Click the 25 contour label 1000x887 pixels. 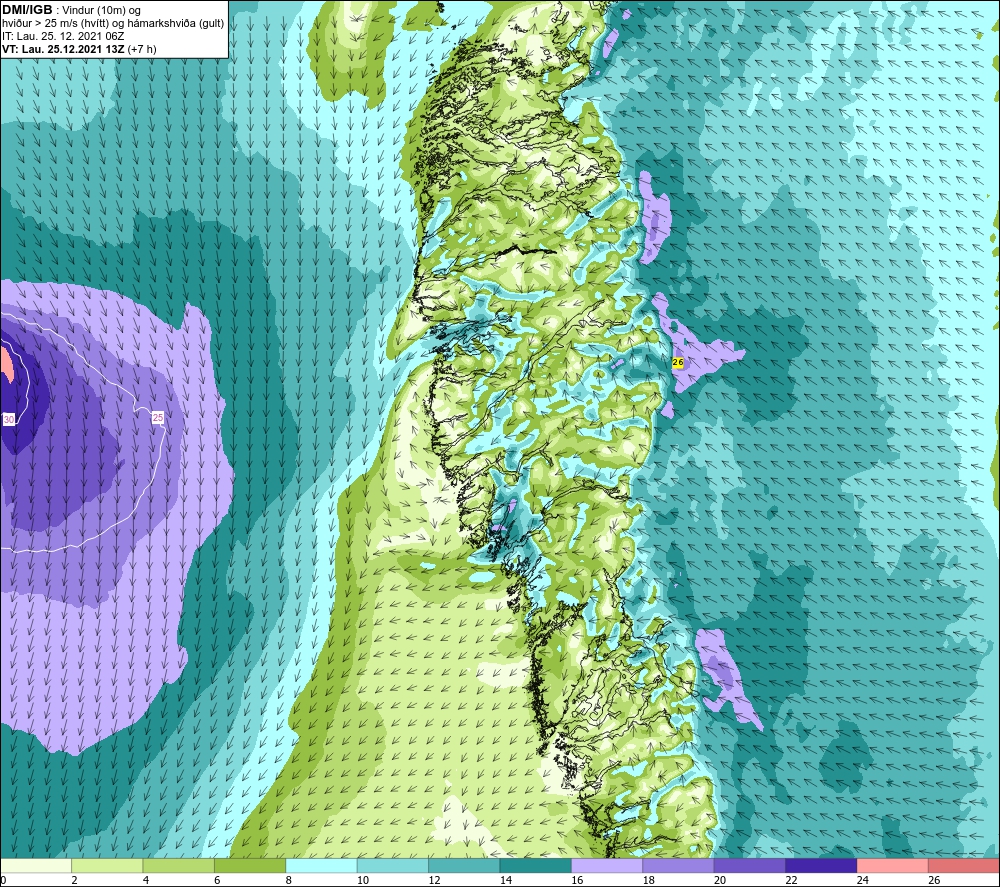click(x=158, y=418)
